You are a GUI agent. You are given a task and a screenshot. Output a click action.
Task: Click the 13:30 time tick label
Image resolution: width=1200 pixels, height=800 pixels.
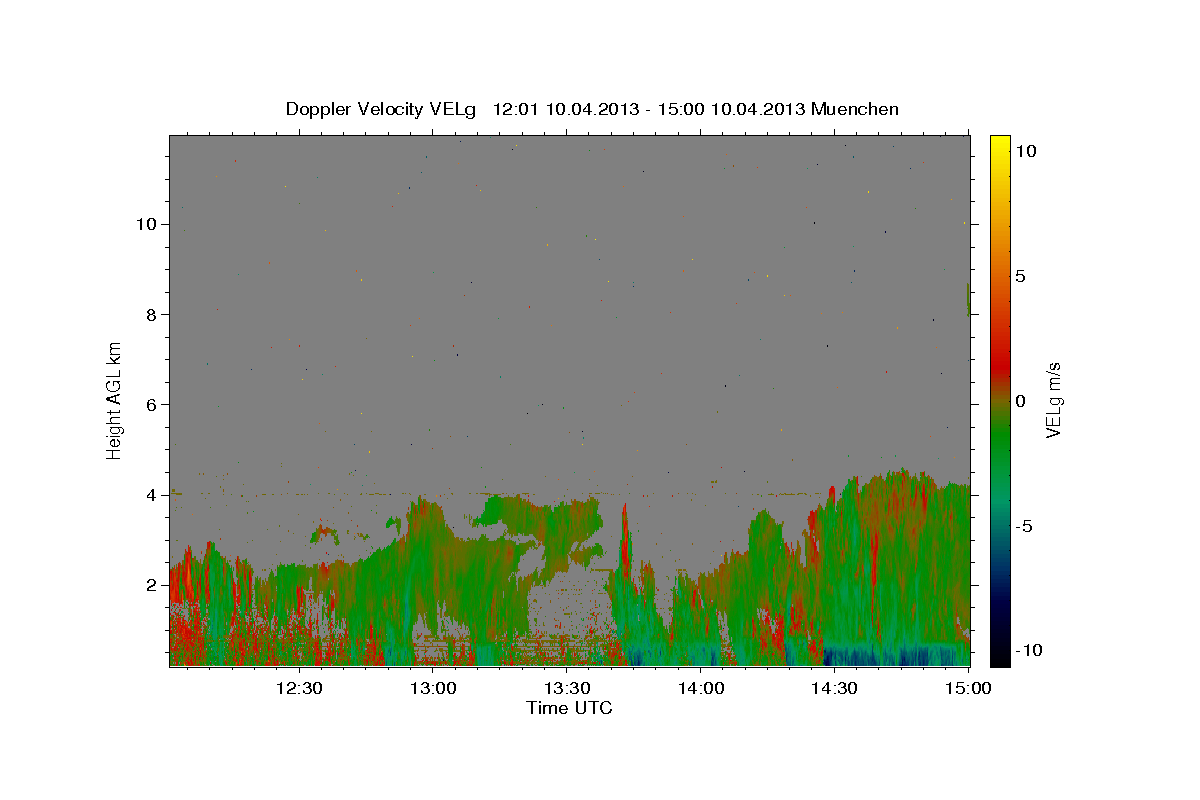point(568,688)
